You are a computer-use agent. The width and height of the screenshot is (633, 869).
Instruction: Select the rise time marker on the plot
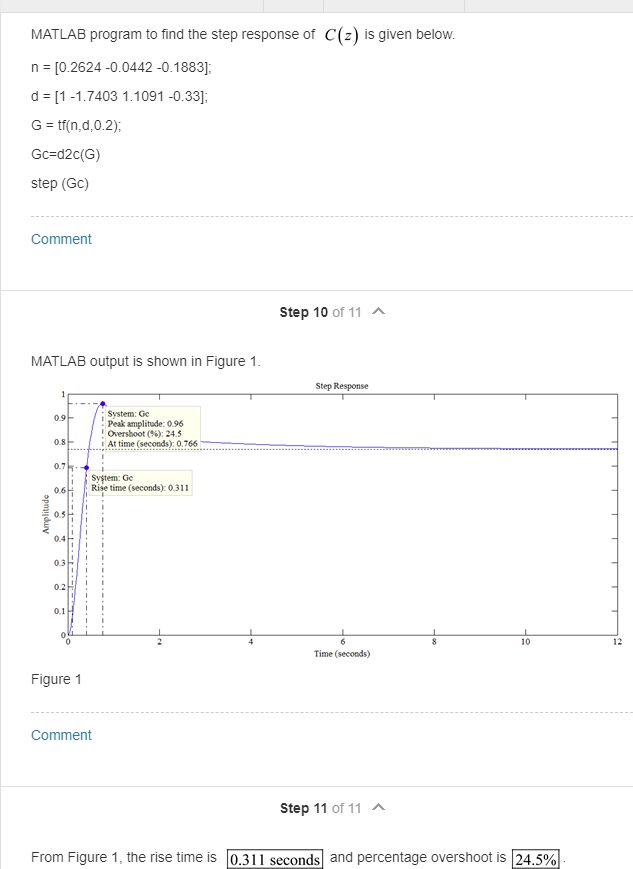click(86, 468)
